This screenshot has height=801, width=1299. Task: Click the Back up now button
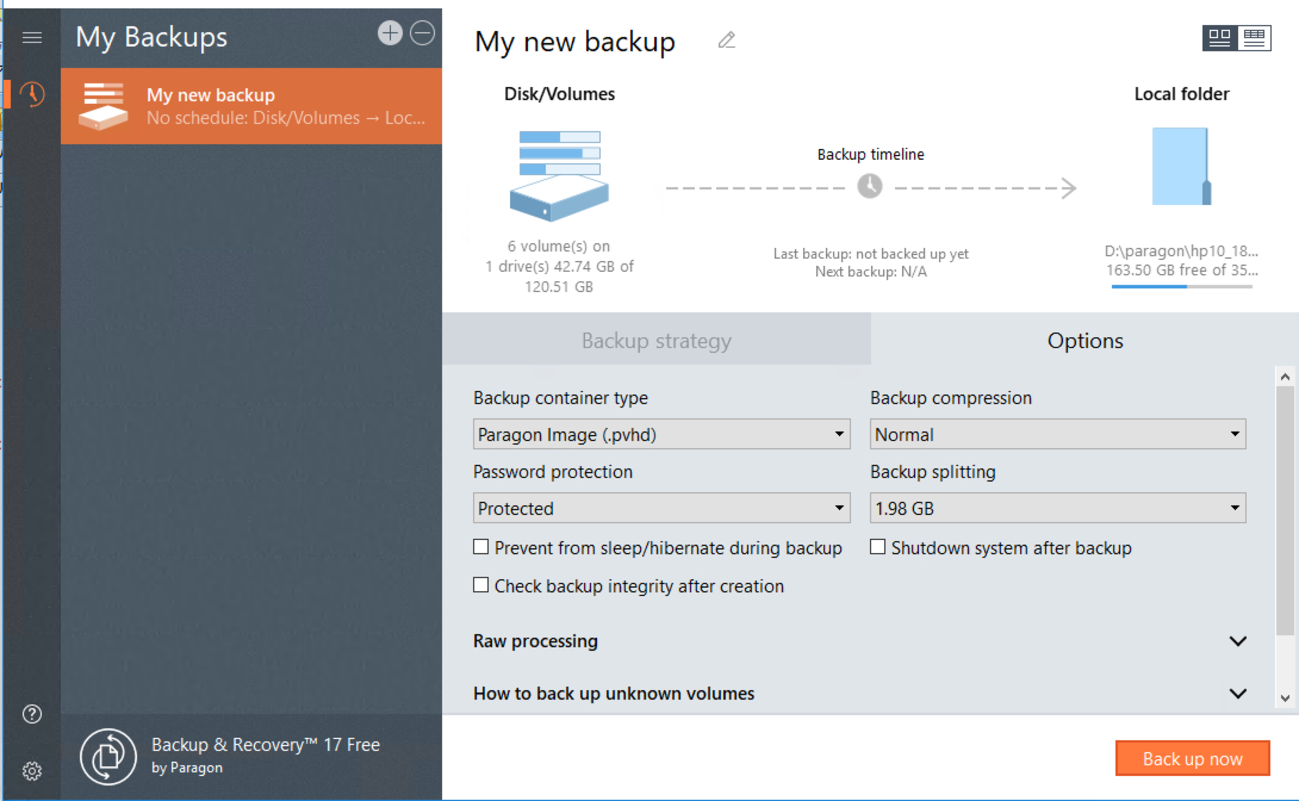[x=1192, y=759]
